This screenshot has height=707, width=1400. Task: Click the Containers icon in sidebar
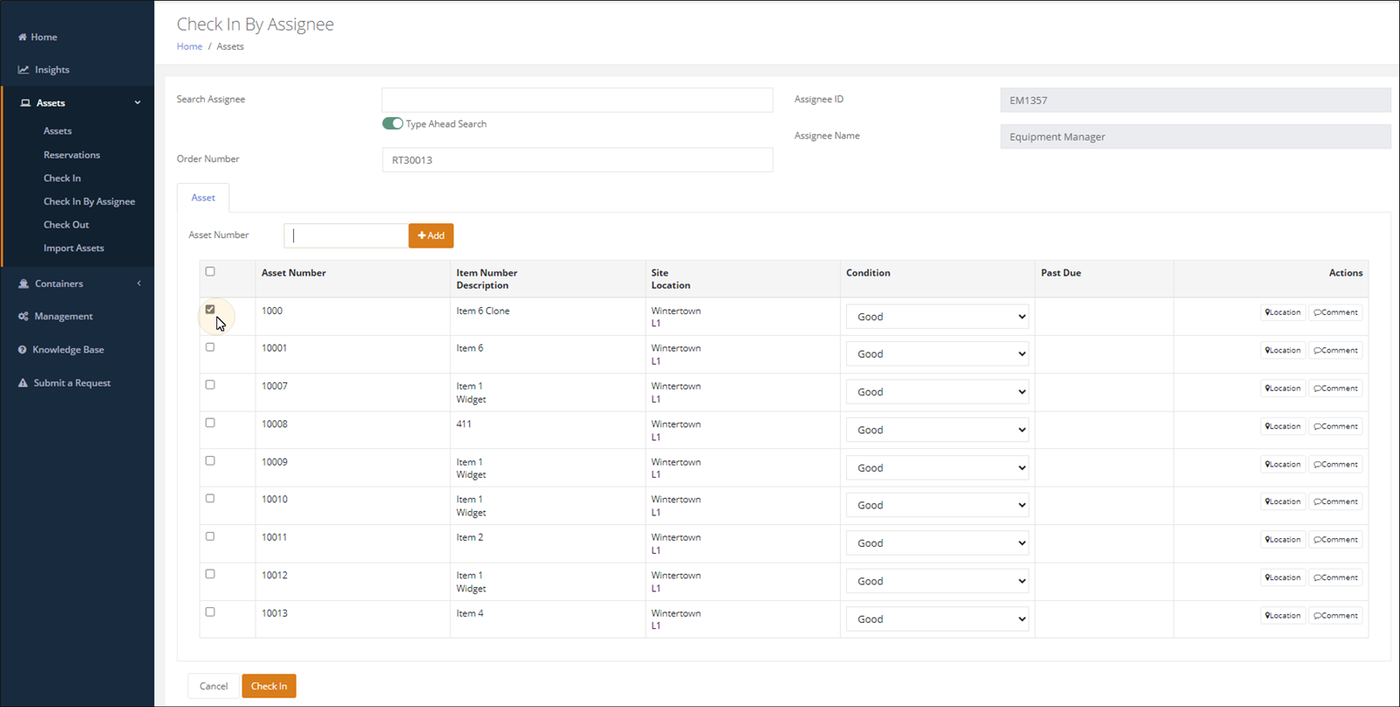(24, 284)
